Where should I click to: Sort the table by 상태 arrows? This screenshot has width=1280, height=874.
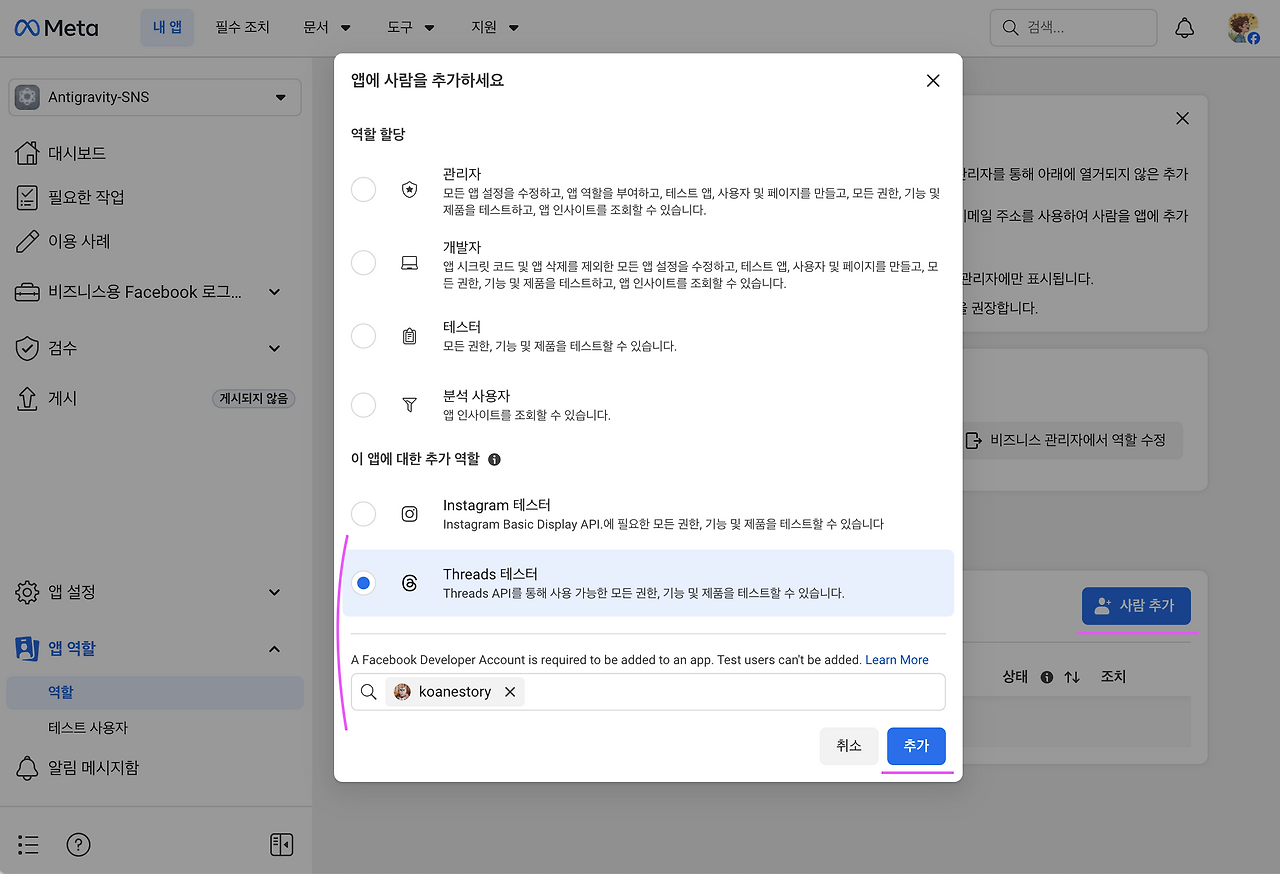tap(1072, 677)
